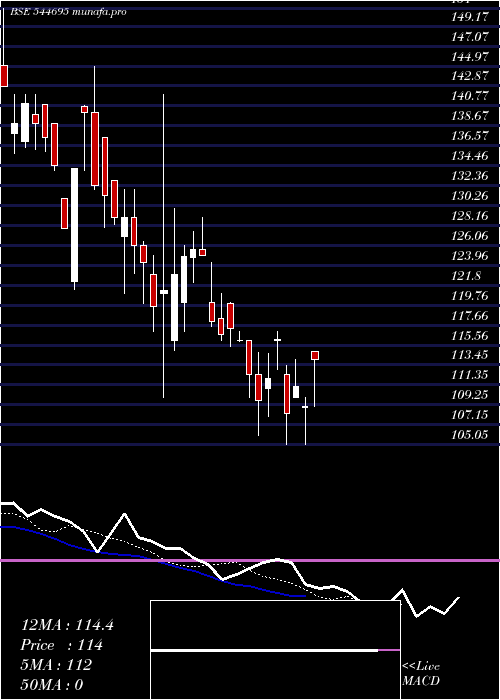Click the 138.67 price axis label
Viewport: 500px width, 700px height.
pos(470,116)
